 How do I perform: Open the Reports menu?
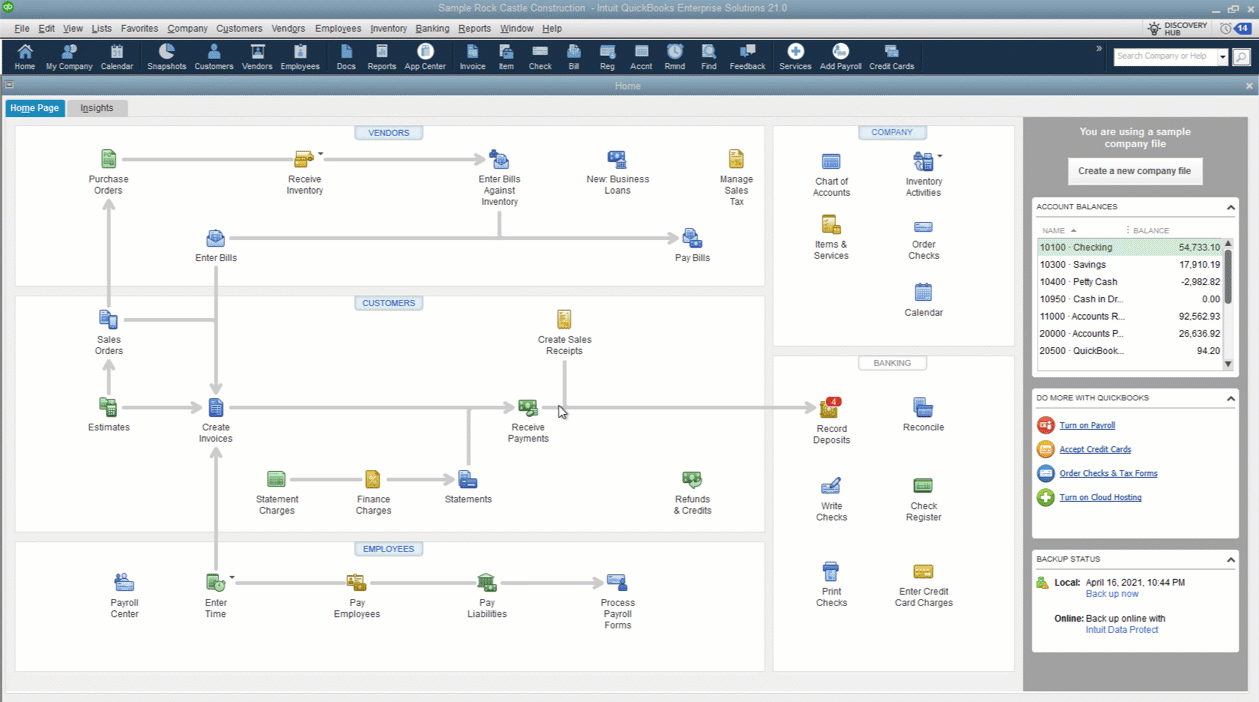click(474, 29)
